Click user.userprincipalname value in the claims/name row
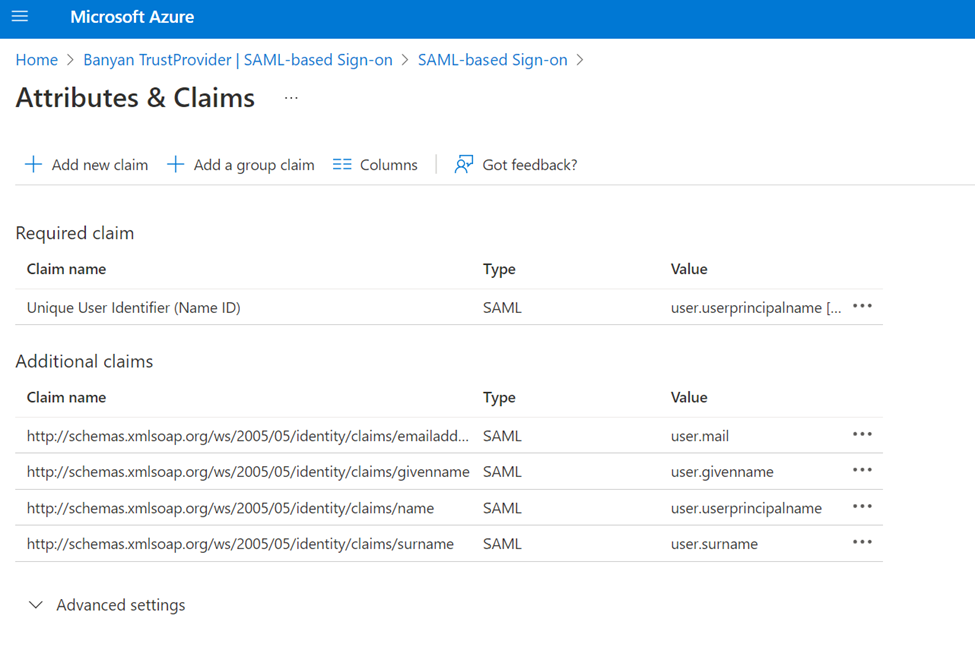Viewport: 975px width, 650px height. click(746, 508)
